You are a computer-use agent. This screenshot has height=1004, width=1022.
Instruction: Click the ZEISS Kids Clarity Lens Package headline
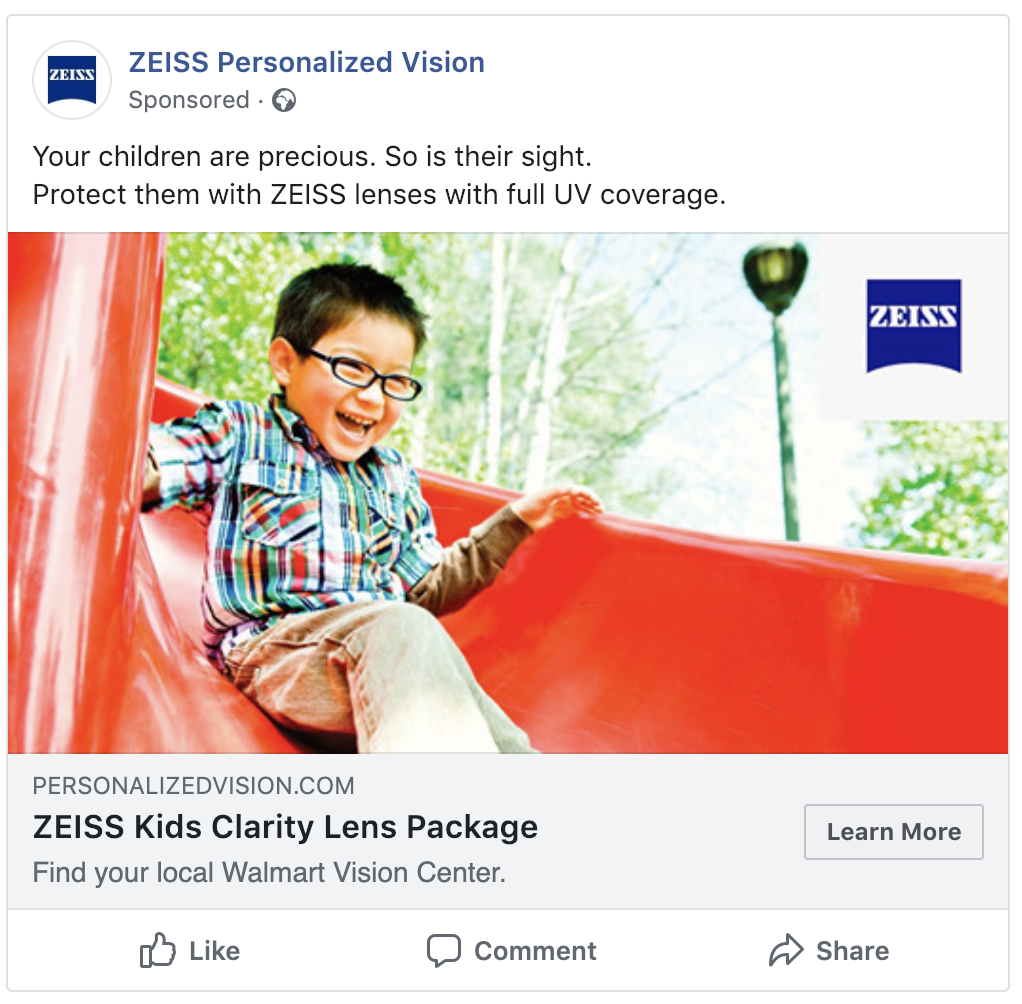click(285, 828)
